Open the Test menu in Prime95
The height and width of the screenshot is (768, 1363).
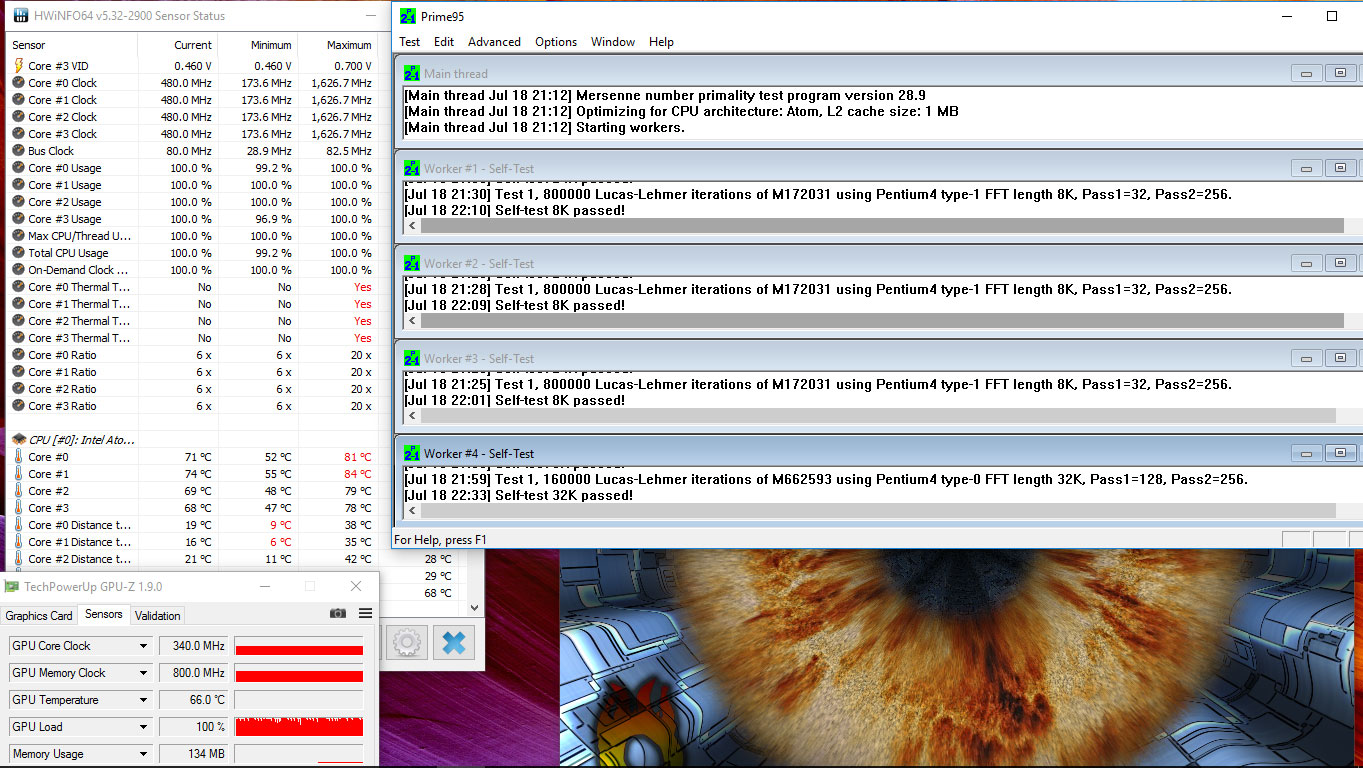pos(410,42)
